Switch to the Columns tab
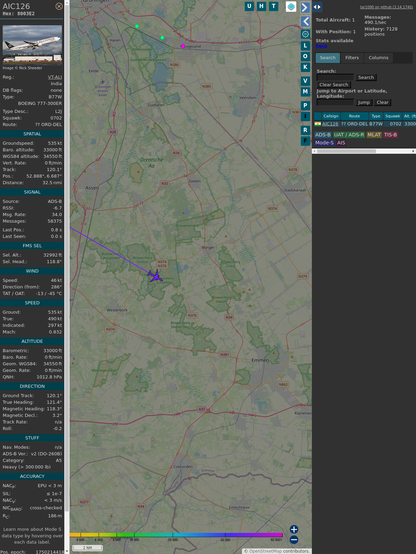This screenshot has width=416, height=554. (x=378, y=58)
